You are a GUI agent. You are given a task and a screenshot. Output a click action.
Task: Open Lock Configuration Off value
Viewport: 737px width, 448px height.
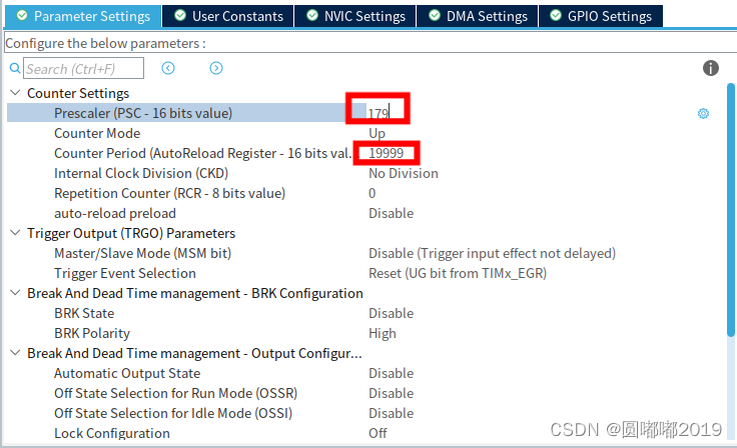point(377,433)
